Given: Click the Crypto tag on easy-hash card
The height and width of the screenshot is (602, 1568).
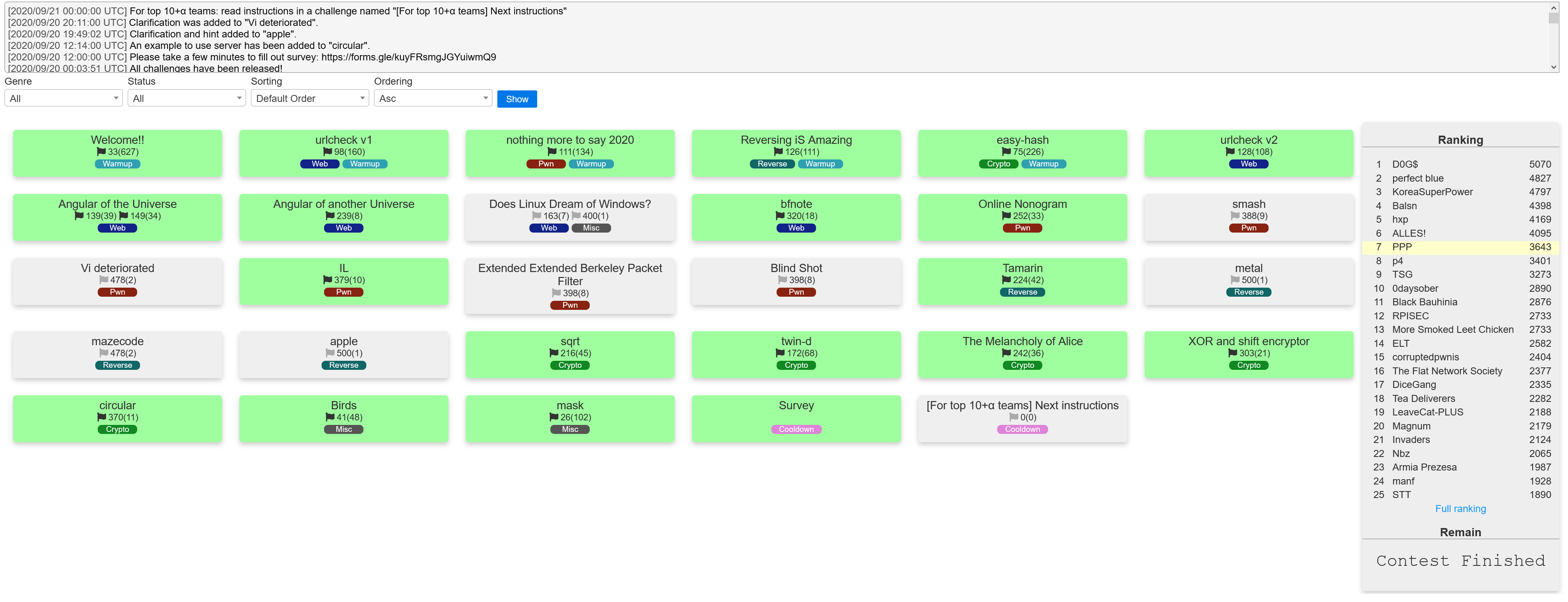Looking at the screenshot, I should coord(998,164).
